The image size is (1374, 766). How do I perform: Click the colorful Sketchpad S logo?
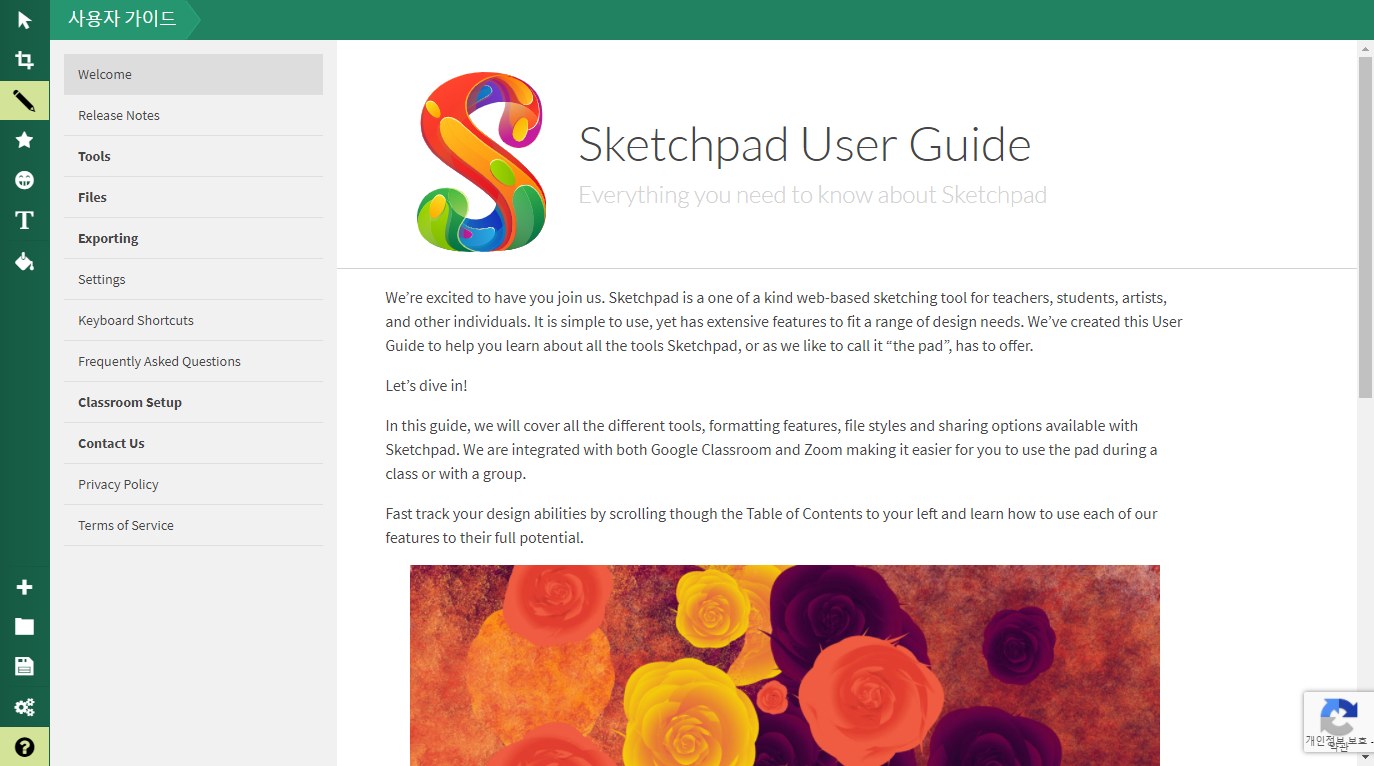pos(482,161)
